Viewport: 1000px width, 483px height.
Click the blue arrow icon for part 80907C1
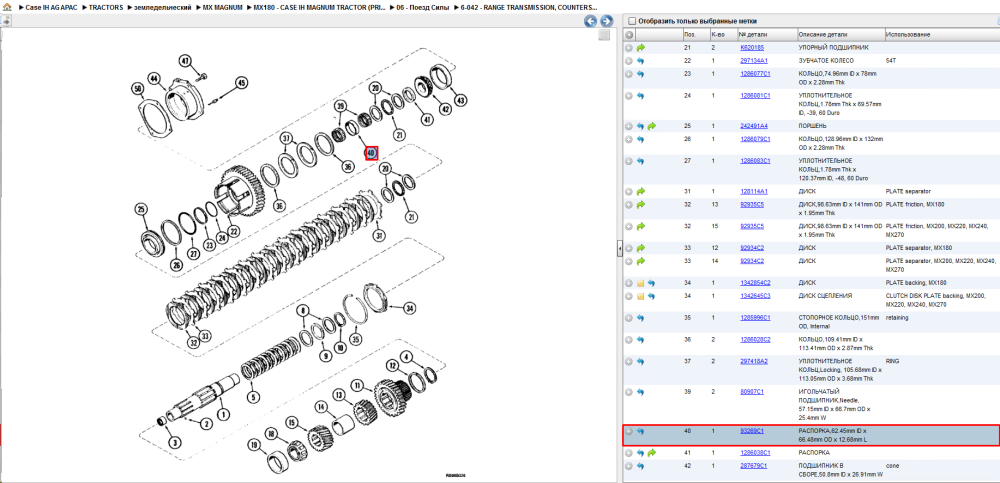point(641,392)
